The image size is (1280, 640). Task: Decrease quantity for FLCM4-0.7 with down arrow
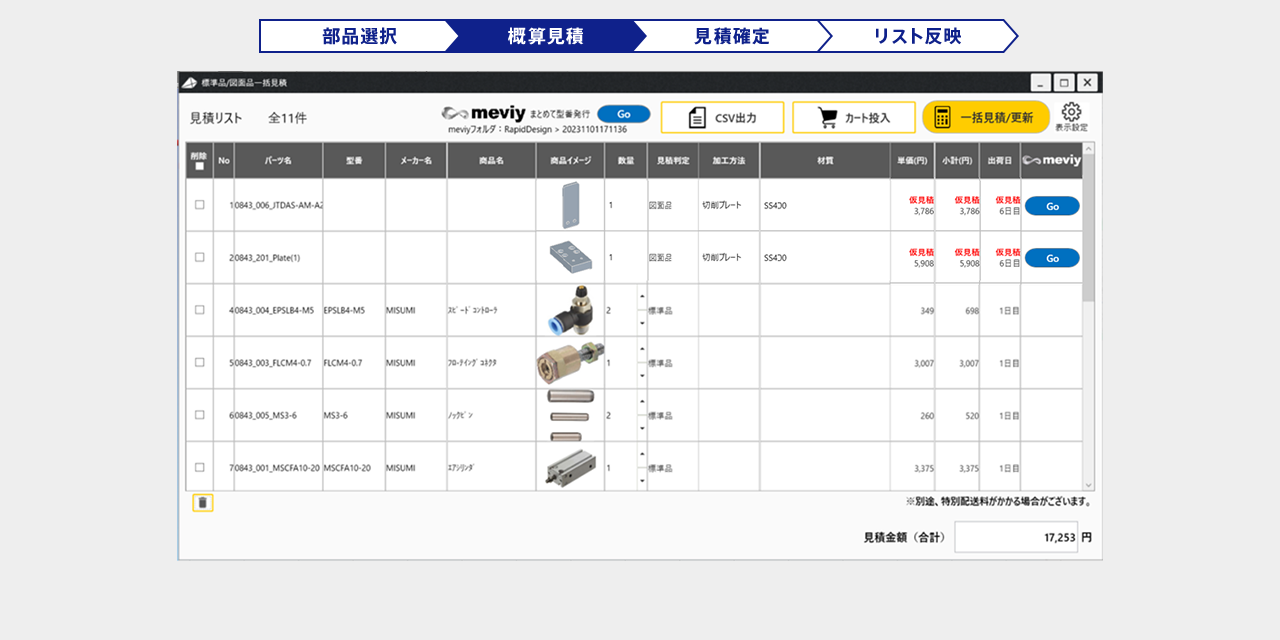pyautogui.click(x=641, y=376)
